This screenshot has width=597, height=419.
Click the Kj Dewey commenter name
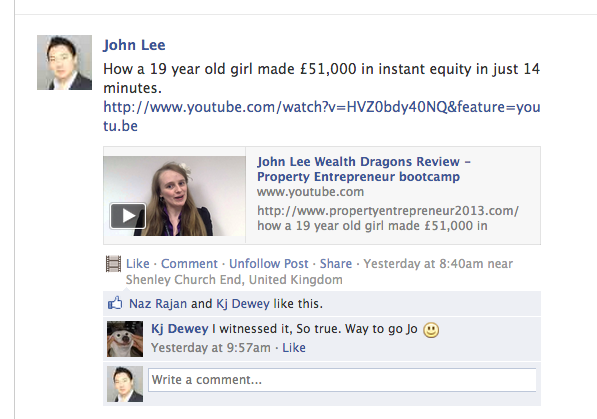180,329
